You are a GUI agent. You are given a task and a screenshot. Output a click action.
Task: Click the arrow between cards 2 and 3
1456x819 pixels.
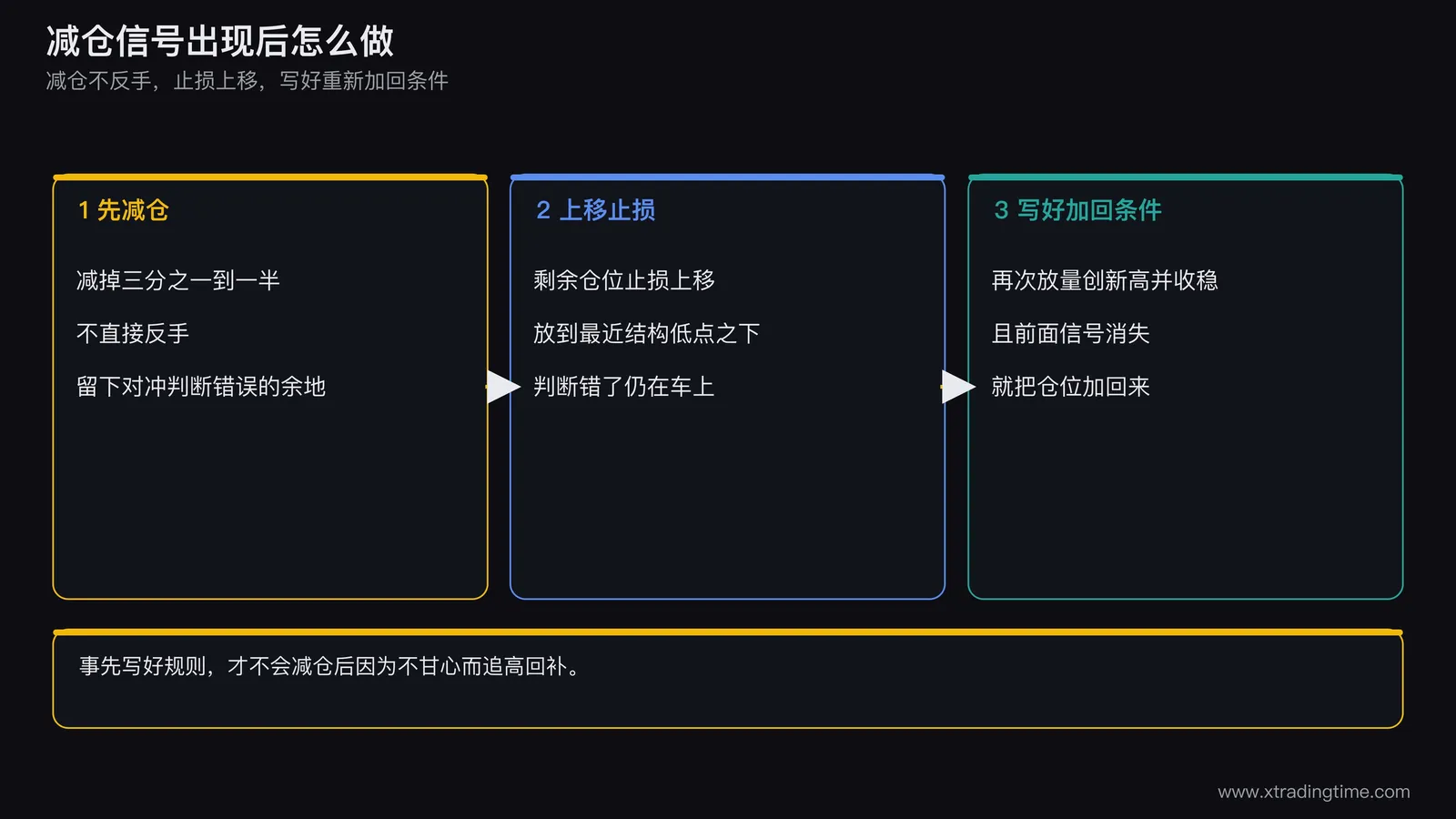[958, 387]
